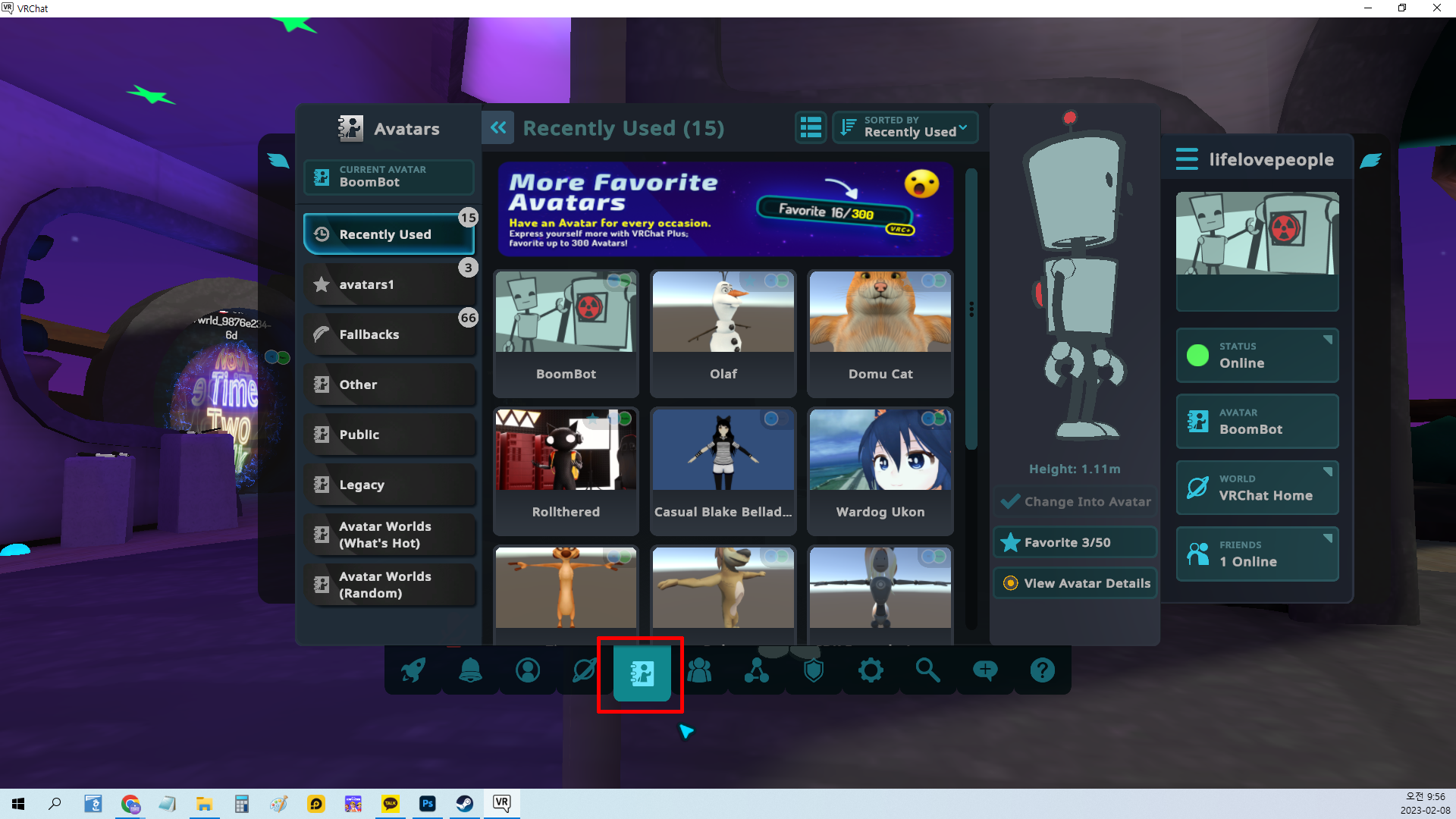1456x819 pixels.
Task: Click the right wing icon beside username
Action: (1370, 160)
